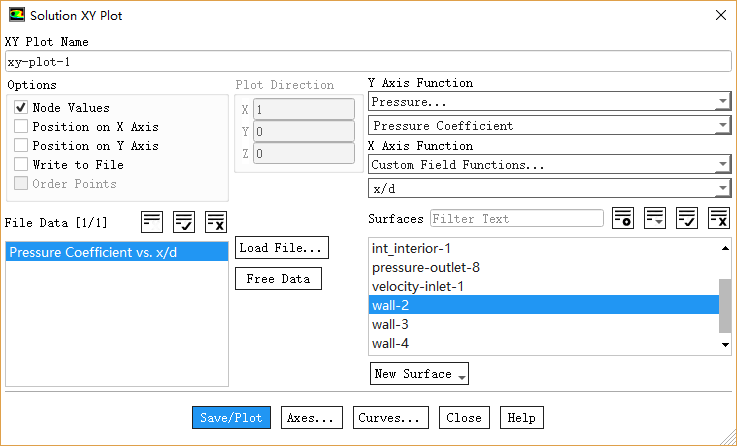Select all File Data entries icon
Image resolution: width=737 pixels, height=446 pixels.
tap(184, 221)
